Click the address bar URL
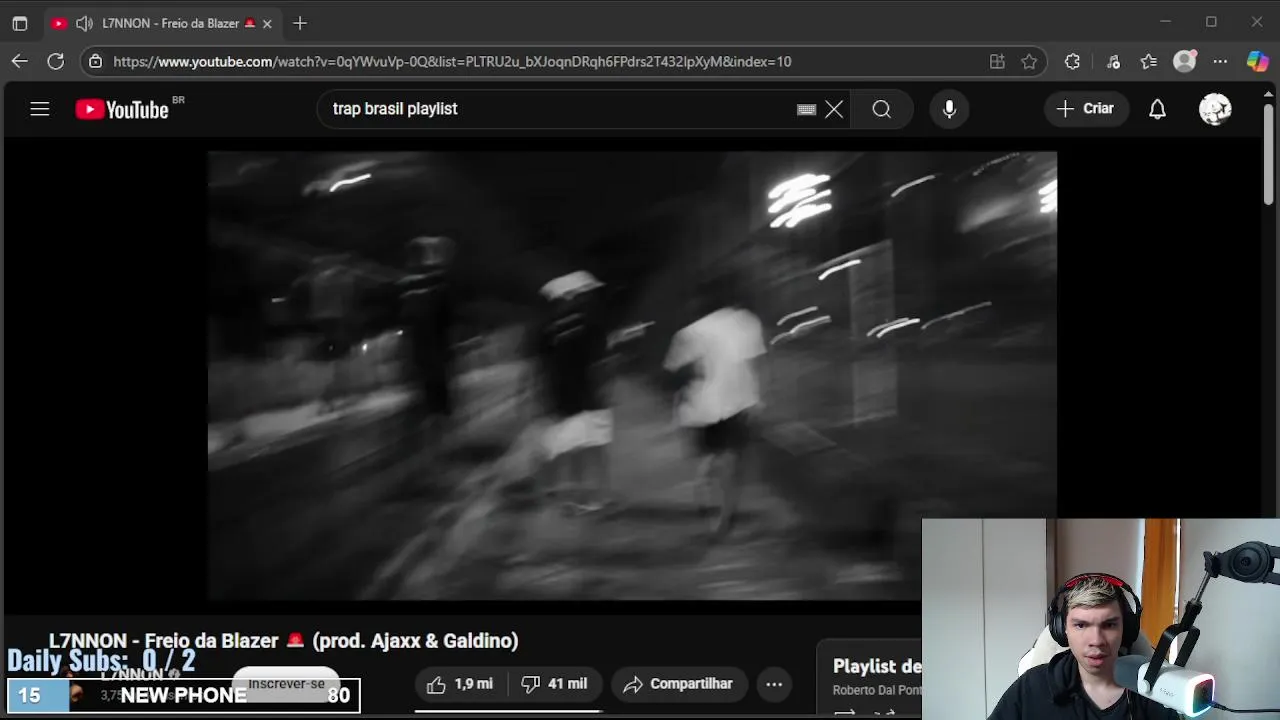 pyautogui.click(x=452, y=61)
